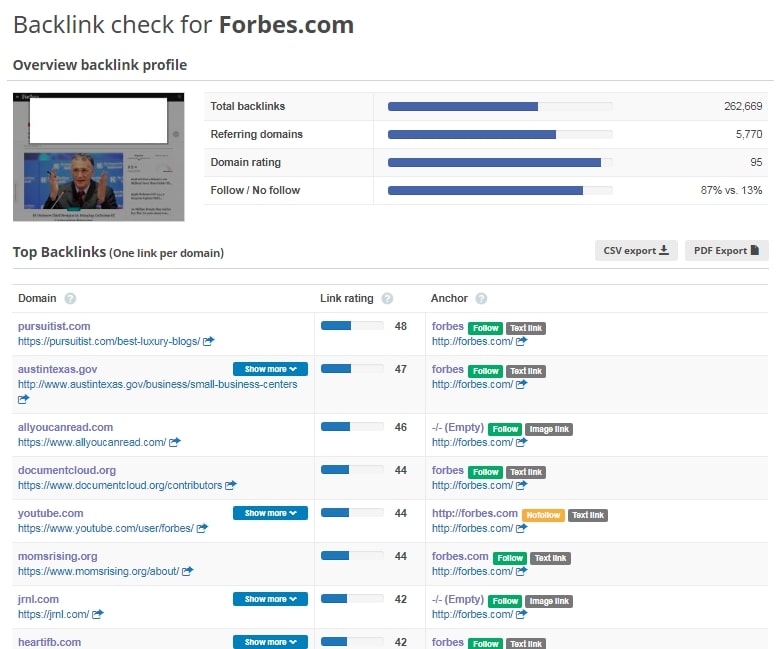
Task: Click the 87% vs. 13% value
Action: pyautogui.click(x=731, y=190)
